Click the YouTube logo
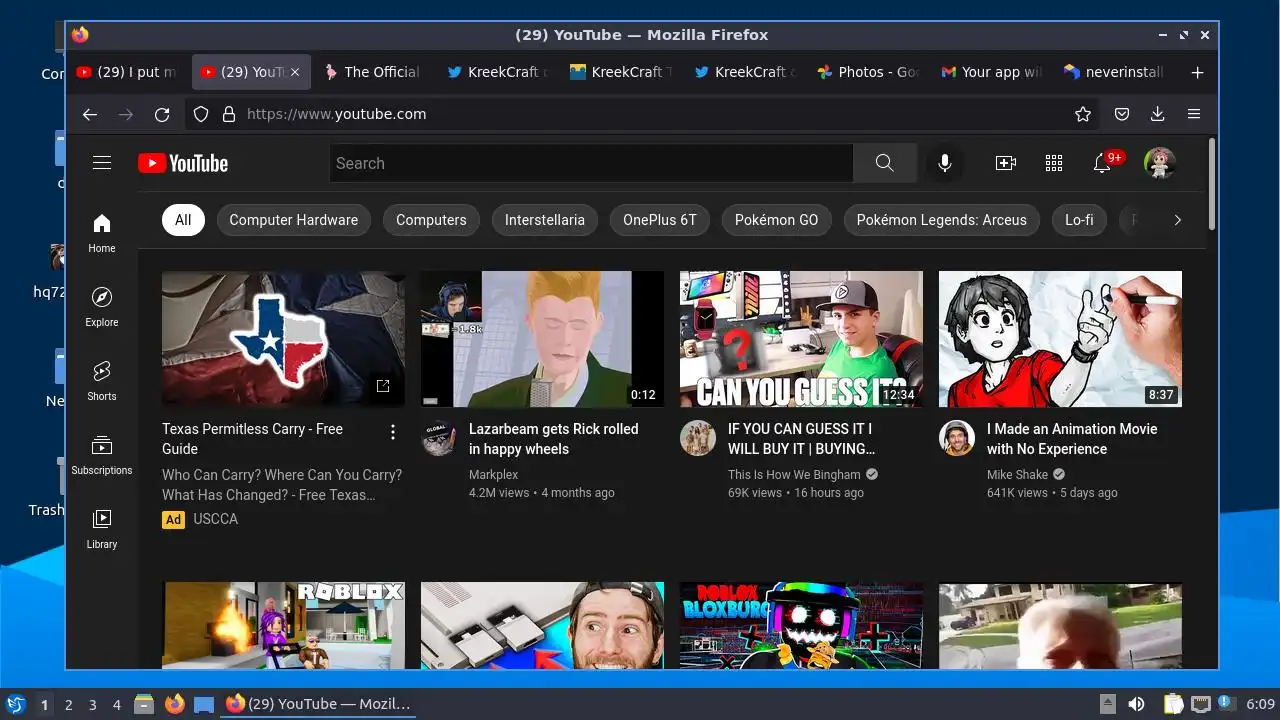The image size is (1280, 720). click(183, 163)
